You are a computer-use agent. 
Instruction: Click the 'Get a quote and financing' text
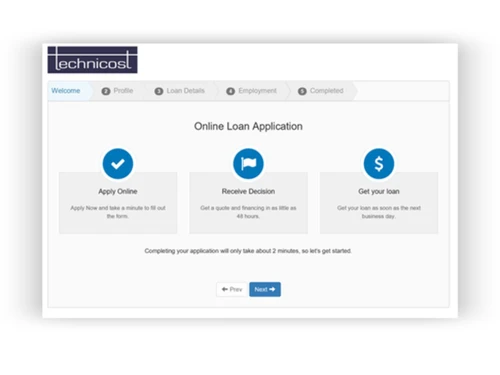(x=248, y=212)
